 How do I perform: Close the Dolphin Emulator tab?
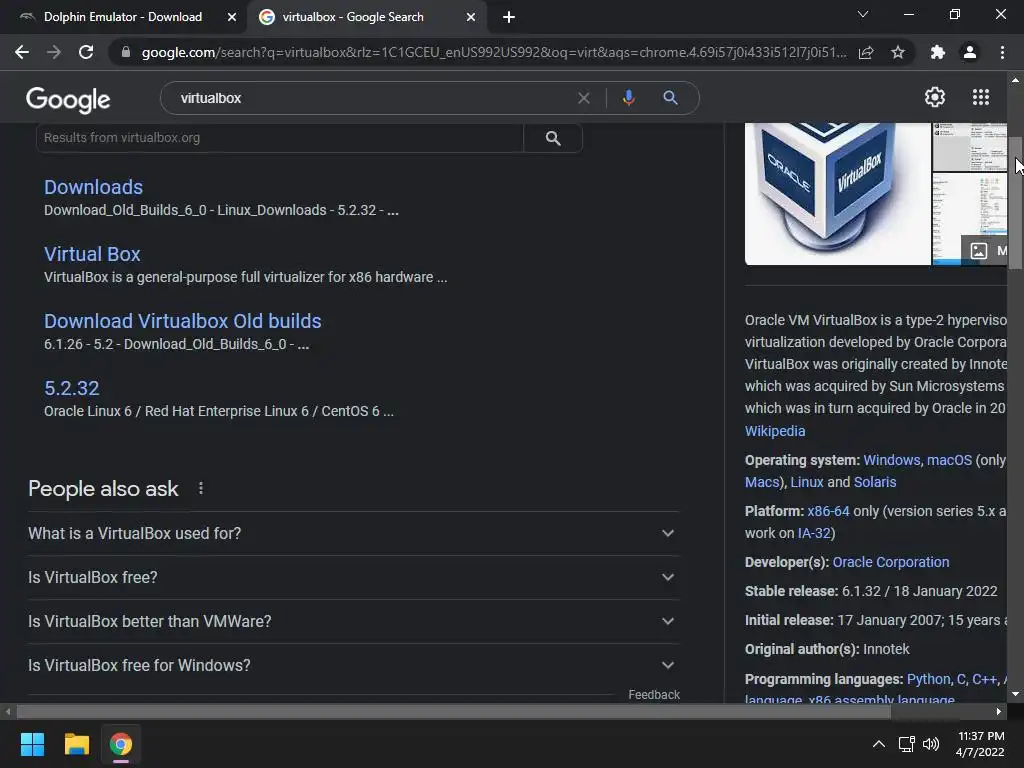[x=232, y=18]
